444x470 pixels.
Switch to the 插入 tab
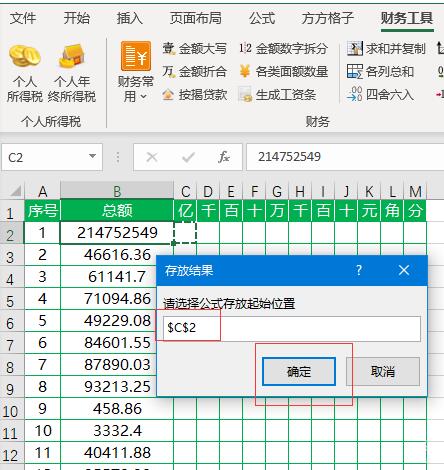[x=130, y=18]
